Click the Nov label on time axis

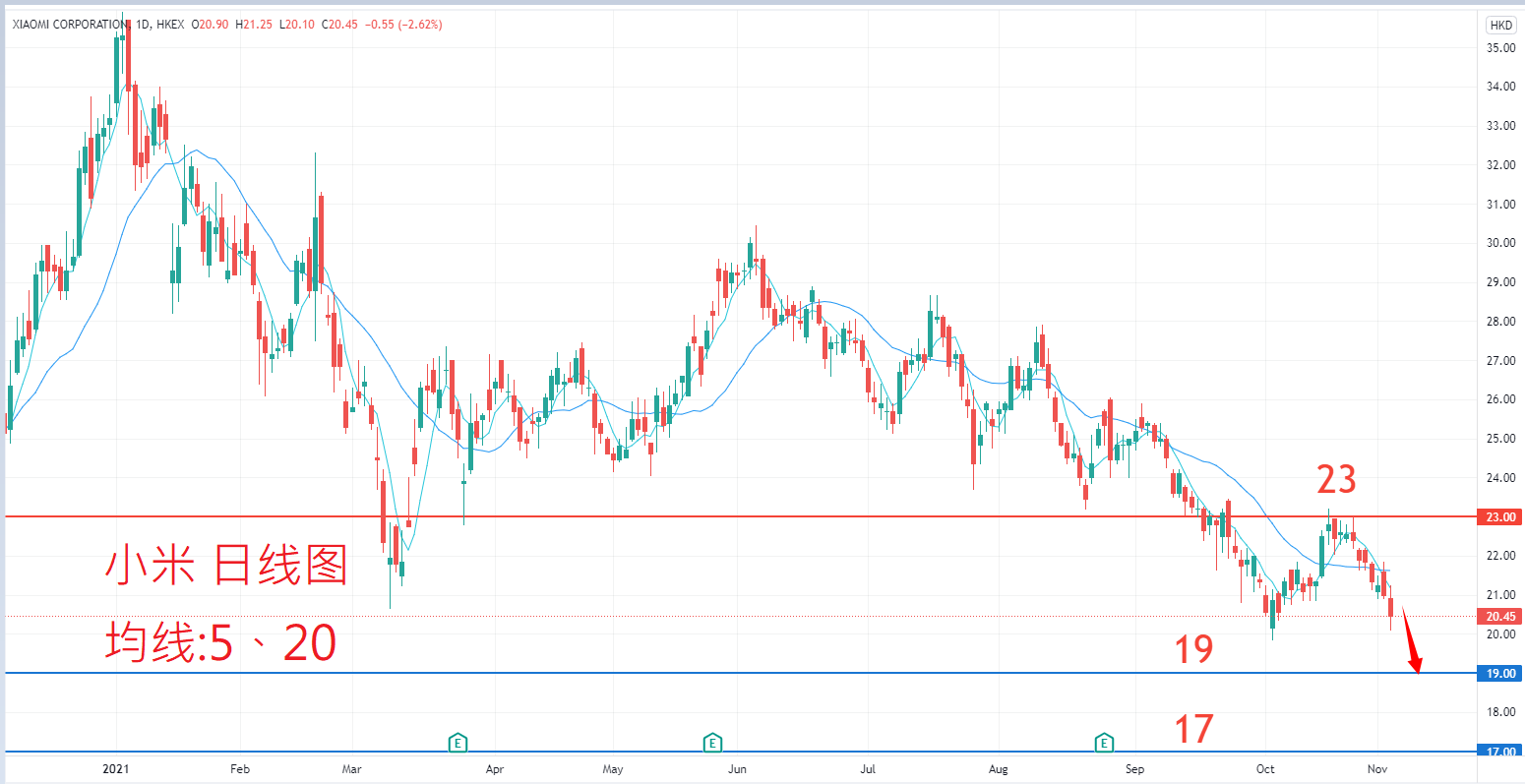(1377, 769)
